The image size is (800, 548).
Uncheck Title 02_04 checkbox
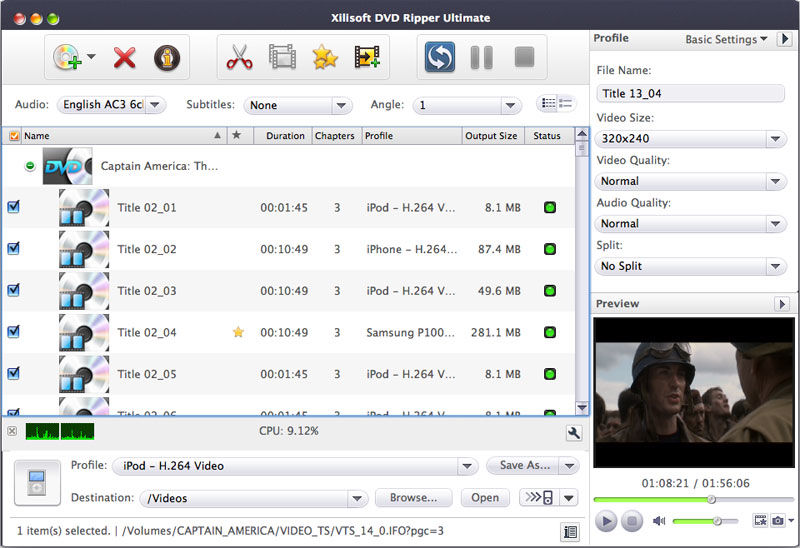click(14, 332)
